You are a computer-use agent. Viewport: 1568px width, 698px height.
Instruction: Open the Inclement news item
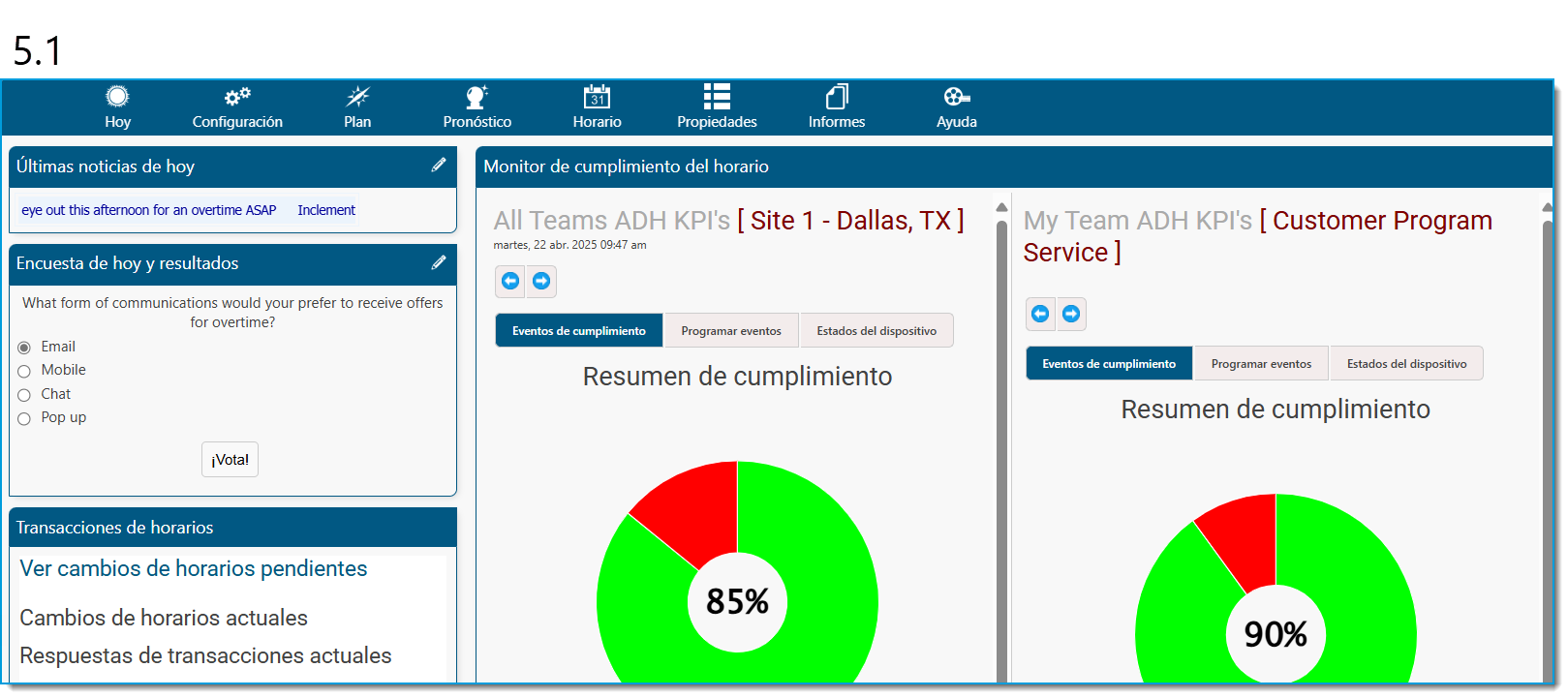click(326, 210)
